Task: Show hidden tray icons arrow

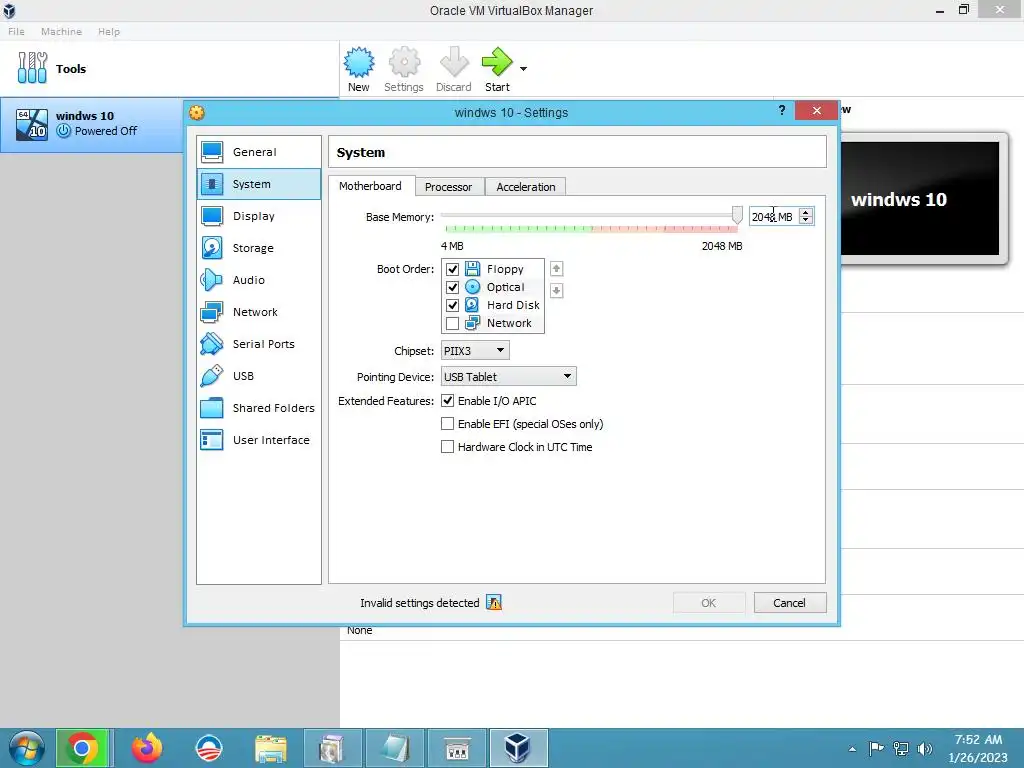Action: pos(852,749)
